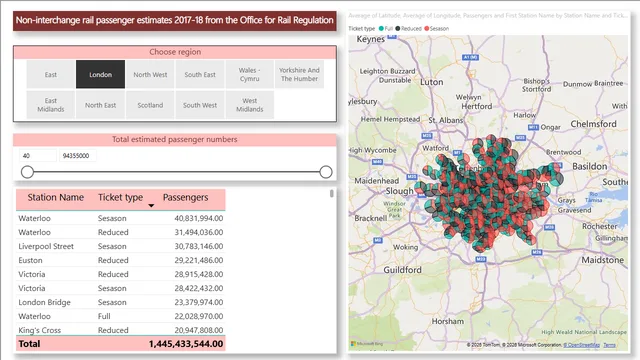This screenshot has width=640, height=360.
Task: Click the A1(M) road badge on map
Action: pyautogui.click(x=470, y=58)
